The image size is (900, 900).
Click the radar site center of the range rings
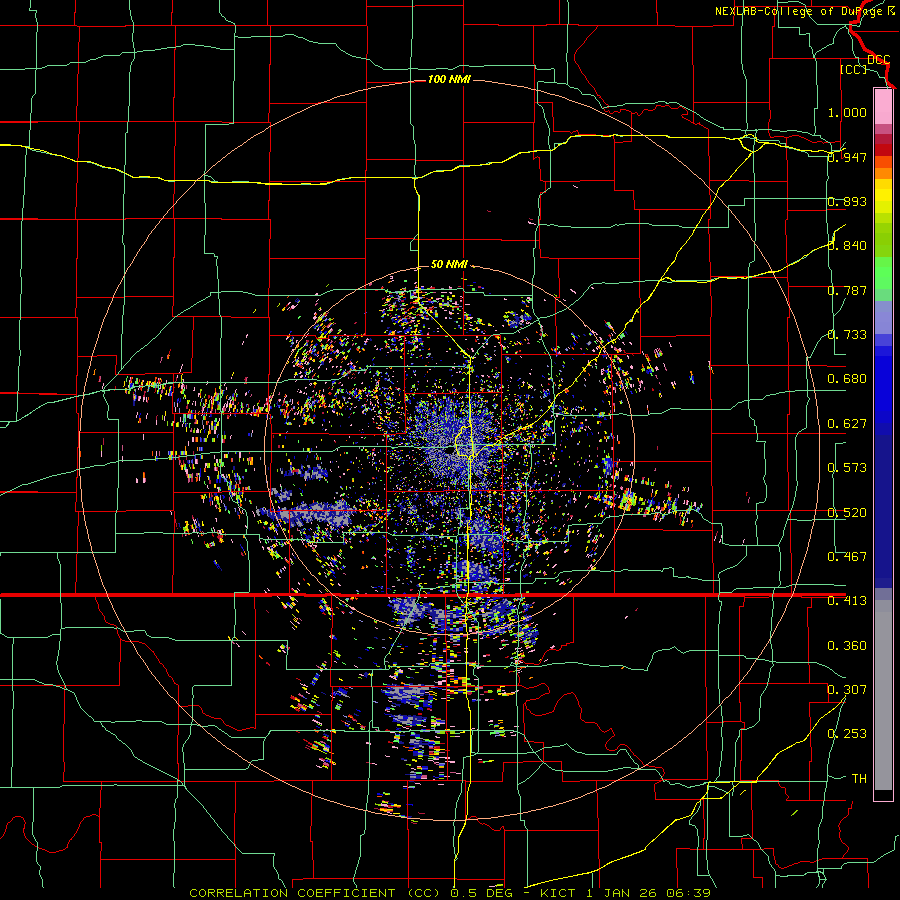pos(449,450)
